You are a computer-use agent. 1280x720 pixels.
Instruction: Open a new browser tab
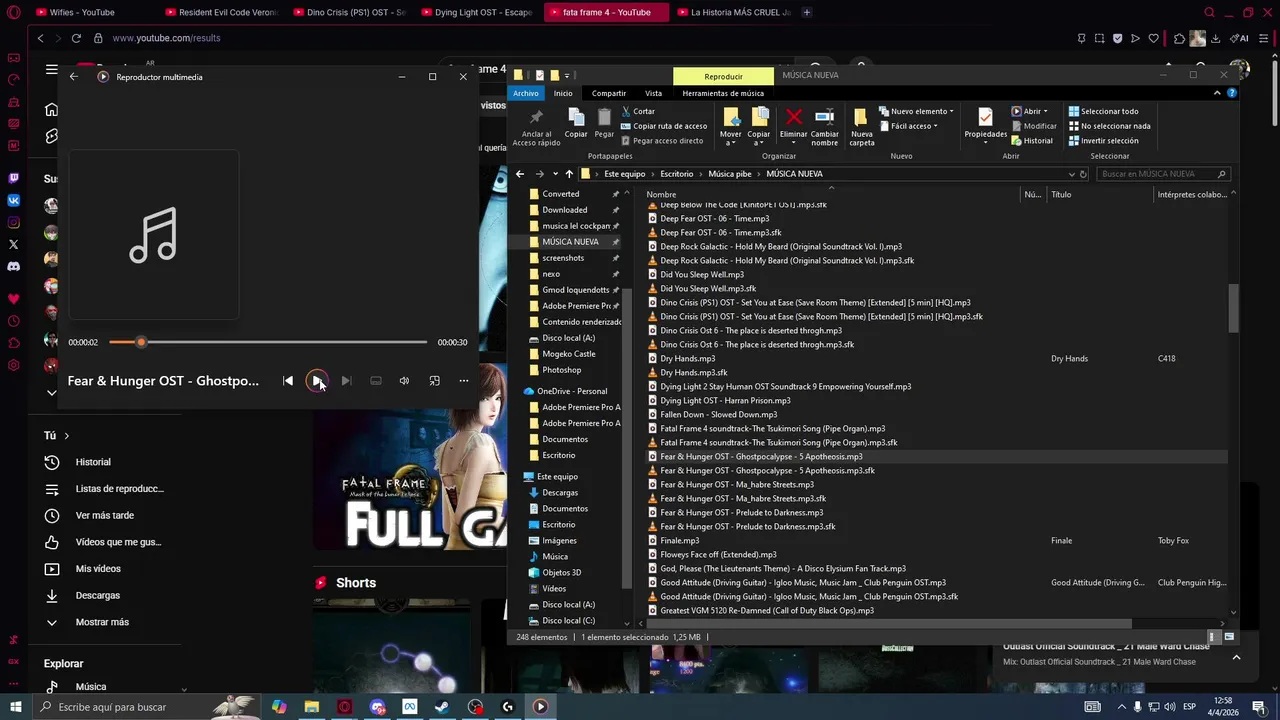(807, 12)
